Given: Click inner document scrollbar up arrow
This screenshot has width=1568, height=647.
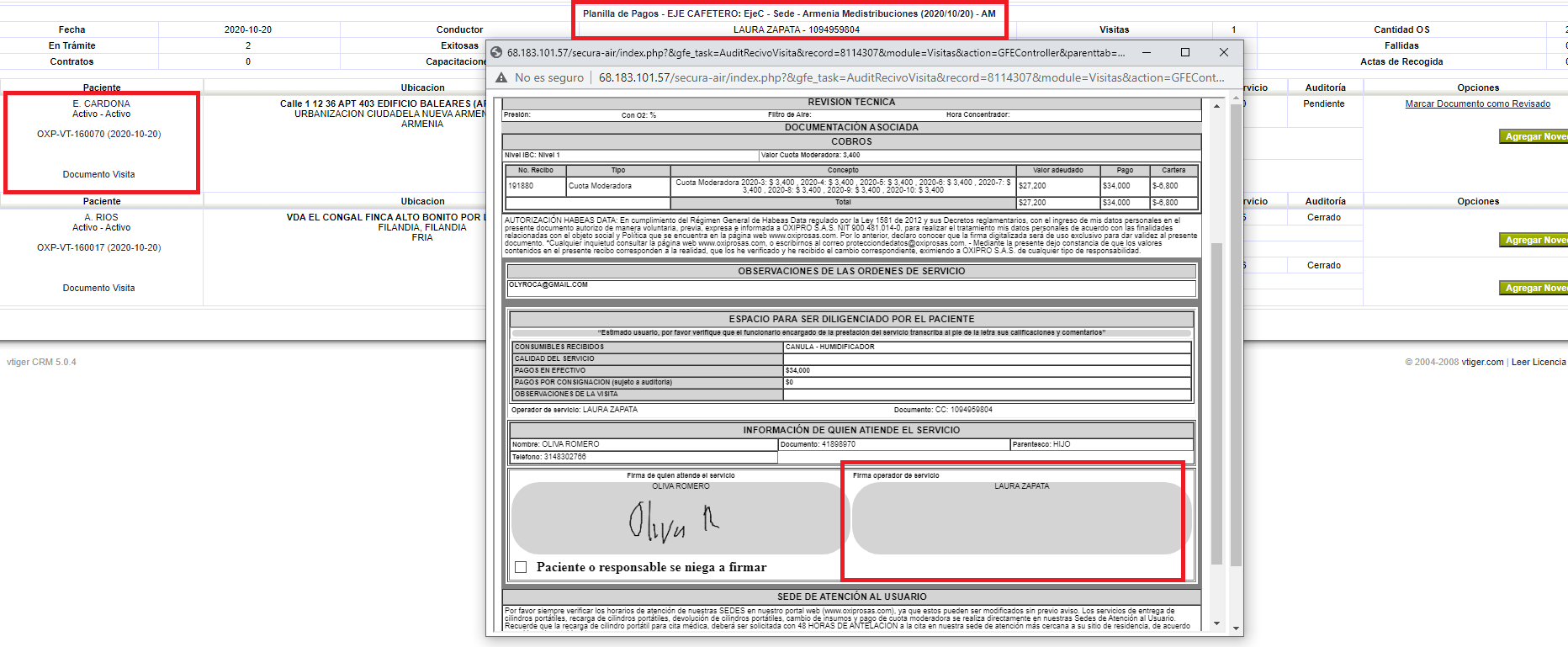Looking at the screenshot, I should pyautogui.click(x=1216, y=106).
